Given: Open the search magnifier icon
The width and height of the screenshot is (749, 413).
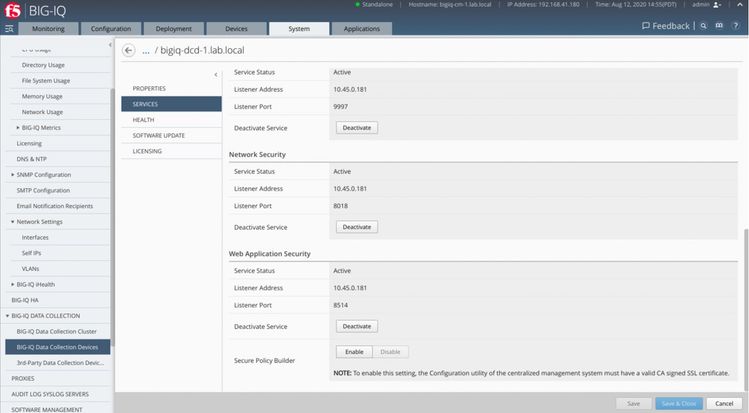Looking at the screenshot, I should pyautogui.click(x=703, y=26).
